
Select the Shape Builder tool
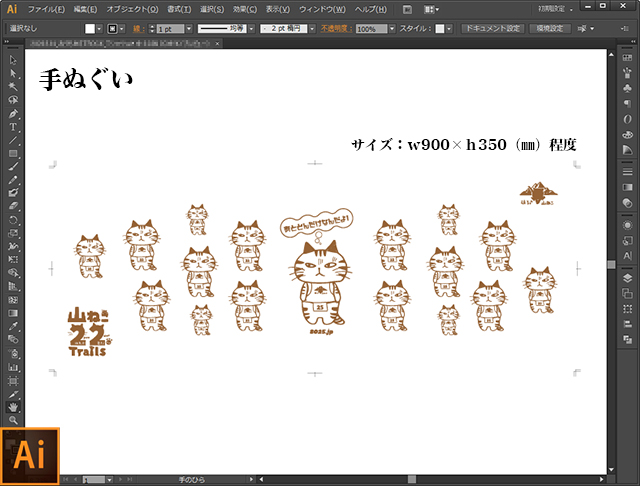click(x=13, y=273)
